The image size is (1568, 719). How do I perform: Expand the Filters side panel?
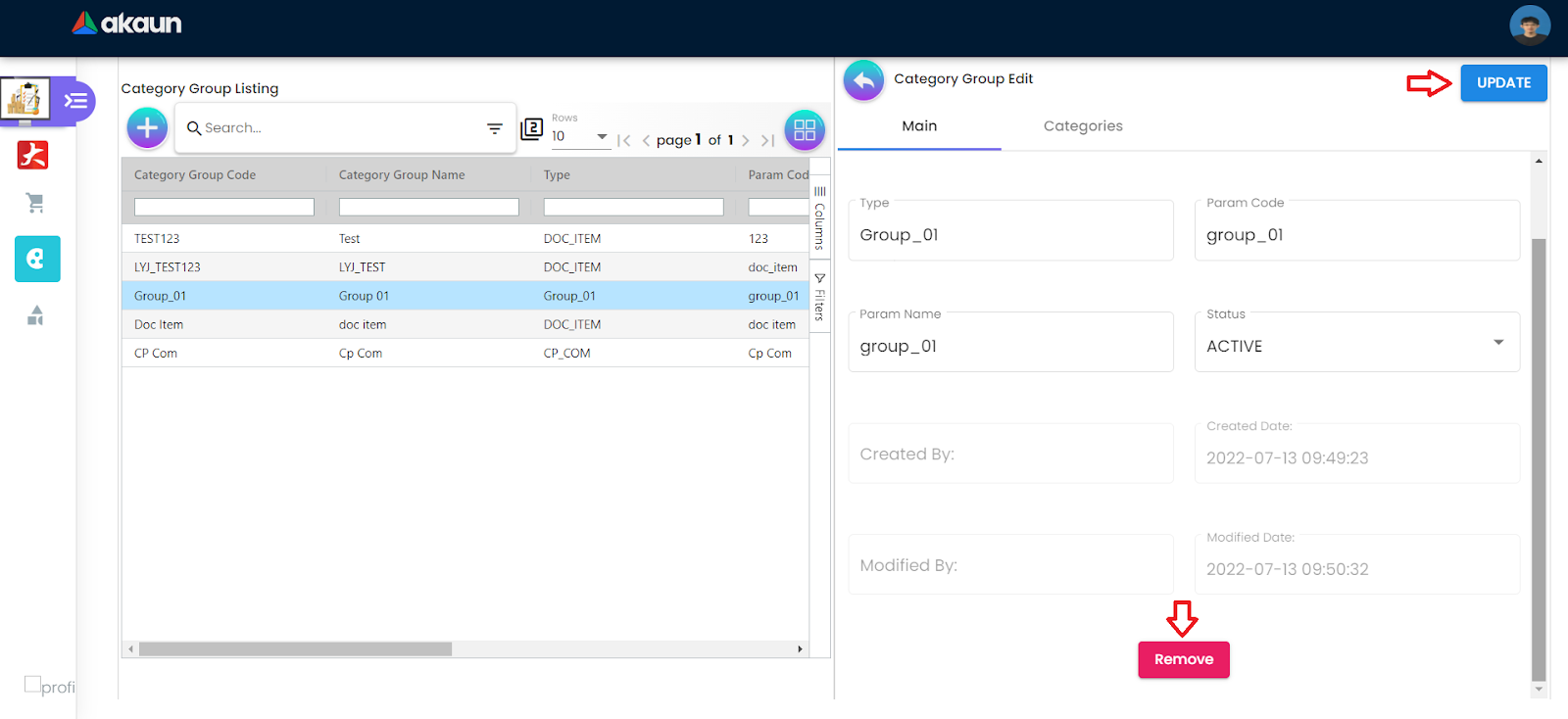tap(820, 298)
